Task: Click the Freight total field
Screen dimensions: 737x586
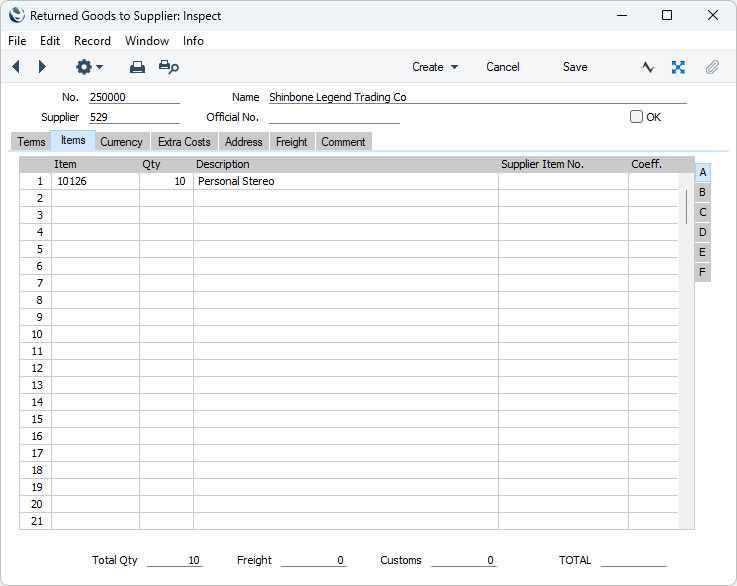Action: click(x=314, y=560)
